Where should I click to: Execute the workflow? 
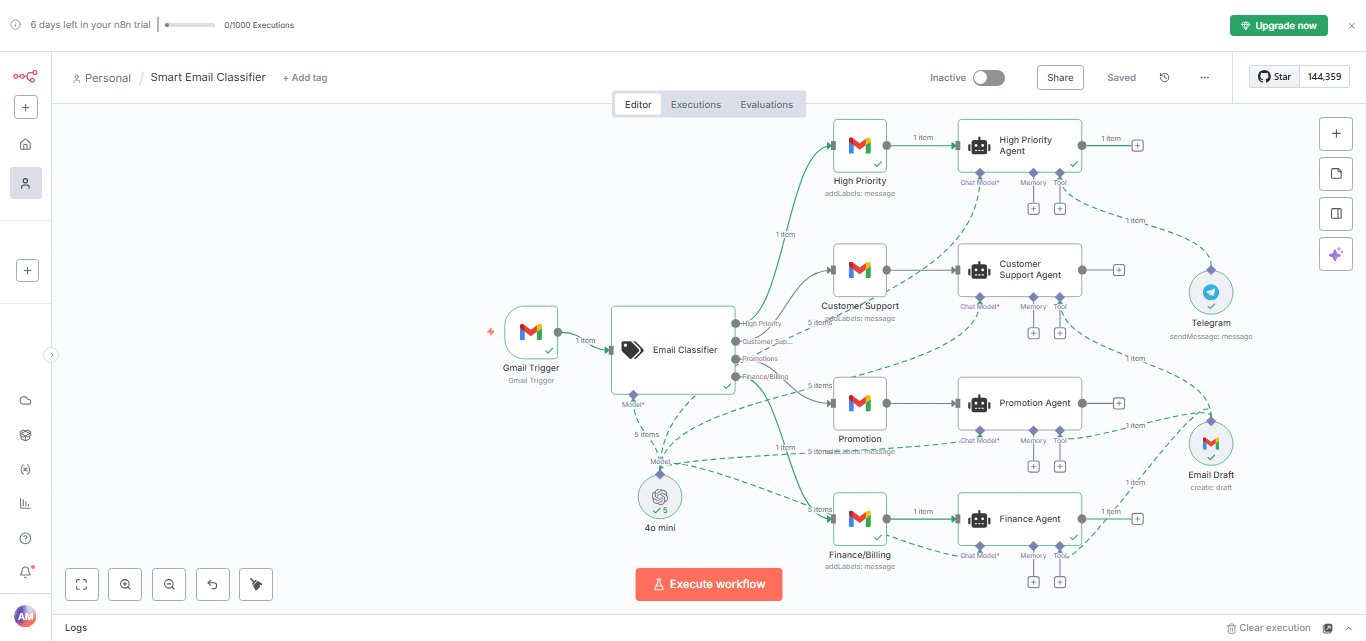click(708, 584)
